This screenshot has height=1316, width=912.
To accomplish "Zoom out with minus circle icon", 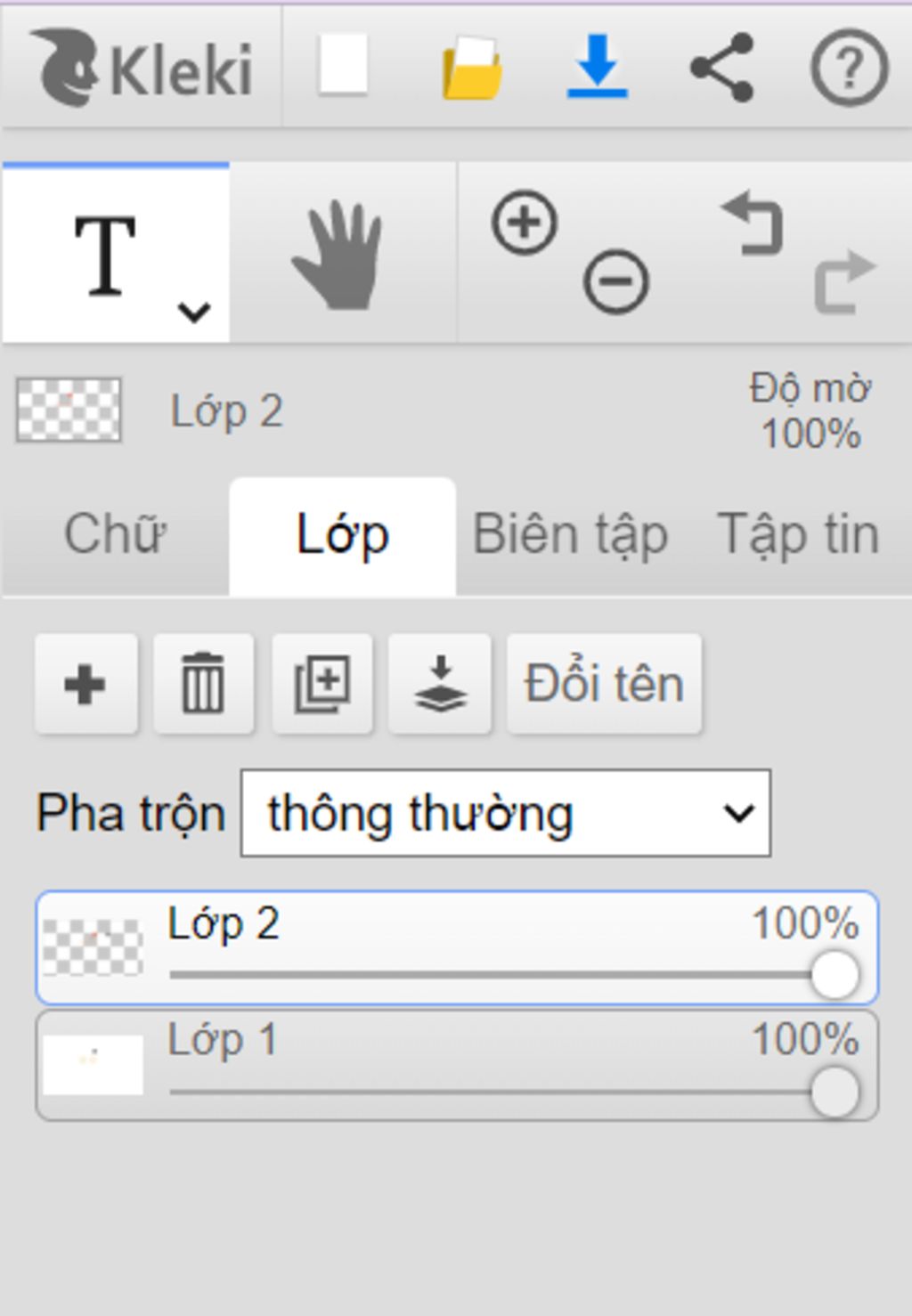I will tap(615, 282).
